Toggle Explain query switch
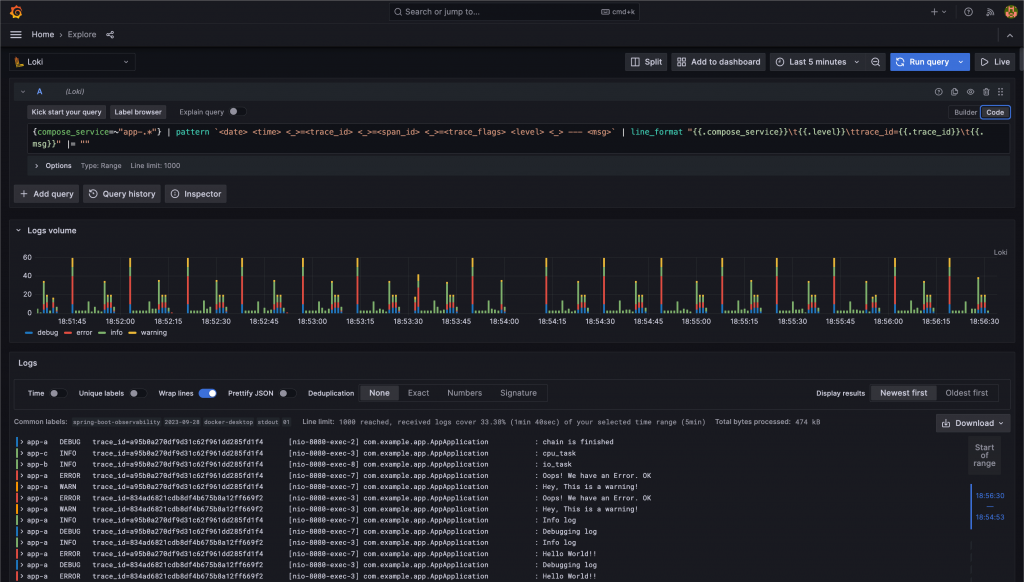The height and width of the screenshot is (582, 1024). pyautogui.click(x=238, y=112)
